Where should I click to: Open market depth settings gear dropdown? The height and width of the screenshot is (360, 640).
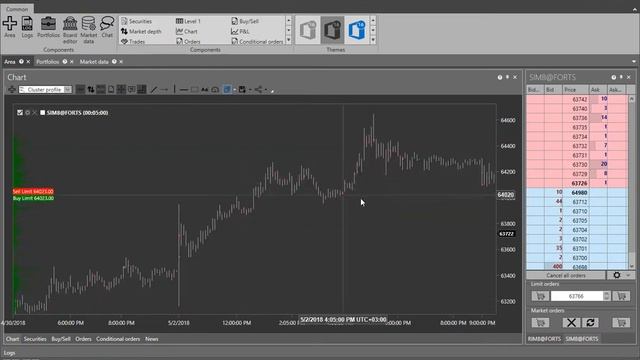pyautogui.click(x=621, y=276)
